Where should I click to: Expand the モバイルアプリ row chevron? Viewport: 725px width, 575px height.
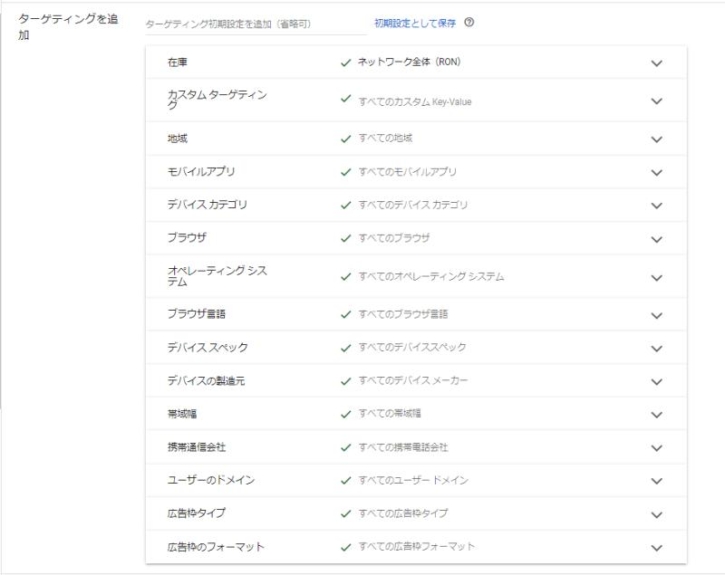pos(657,172)
